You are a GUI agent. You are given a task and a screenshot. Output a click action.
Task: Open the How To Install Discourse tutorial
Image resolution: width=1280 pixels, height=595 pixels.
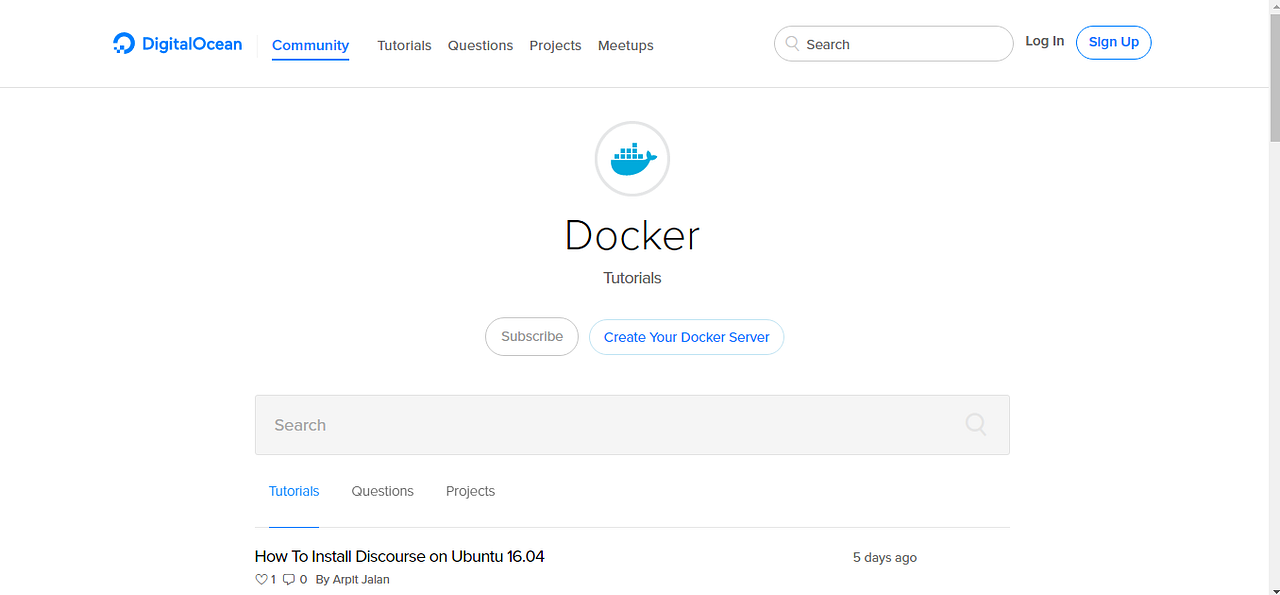click(399, 556)
